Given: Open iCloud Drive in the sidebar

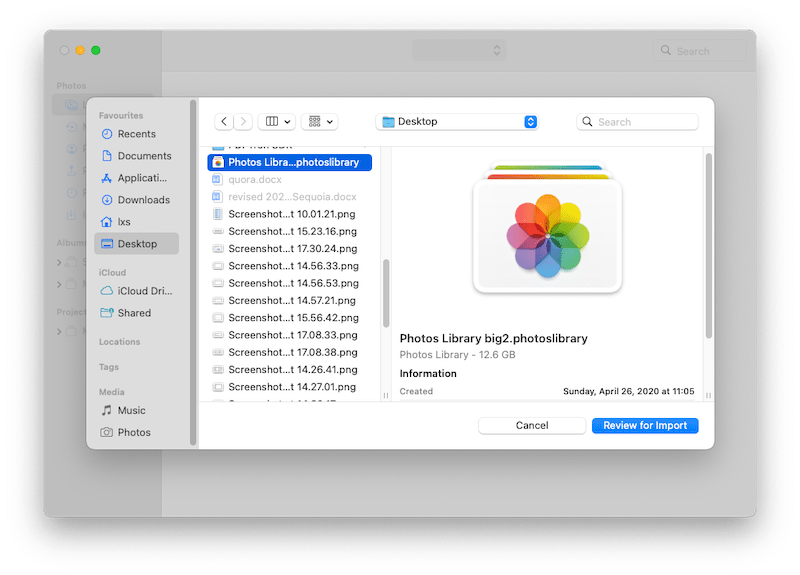Looking at the screenshot, I should tap(136, 291).
